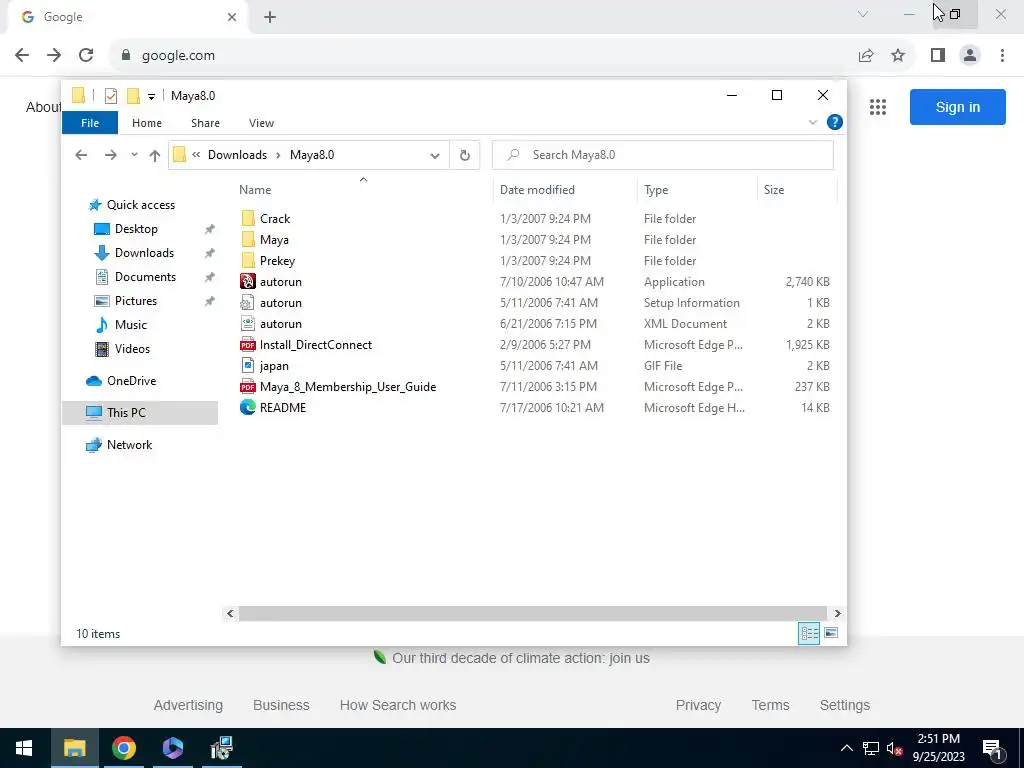Expand the address bar history dropdown
This screenshot has height=768, width=1024.
click(x=434, y=155)
